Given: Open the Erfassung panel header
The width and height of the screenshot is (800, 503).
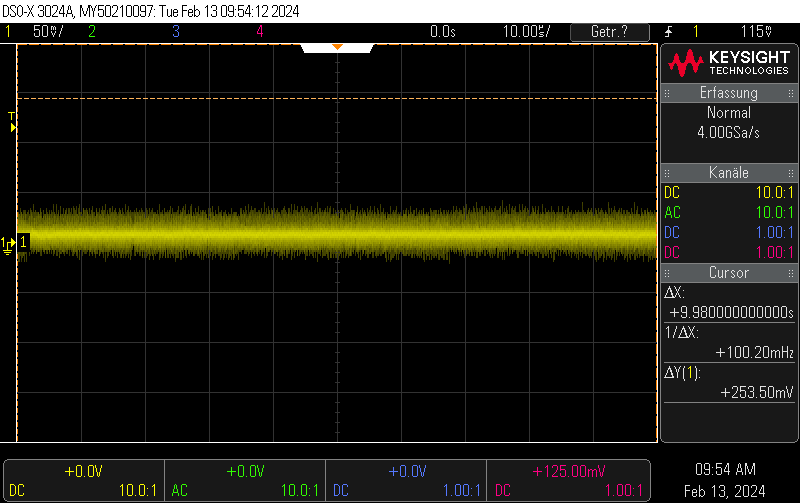Looking at the screenshot, I should point(729,93).
